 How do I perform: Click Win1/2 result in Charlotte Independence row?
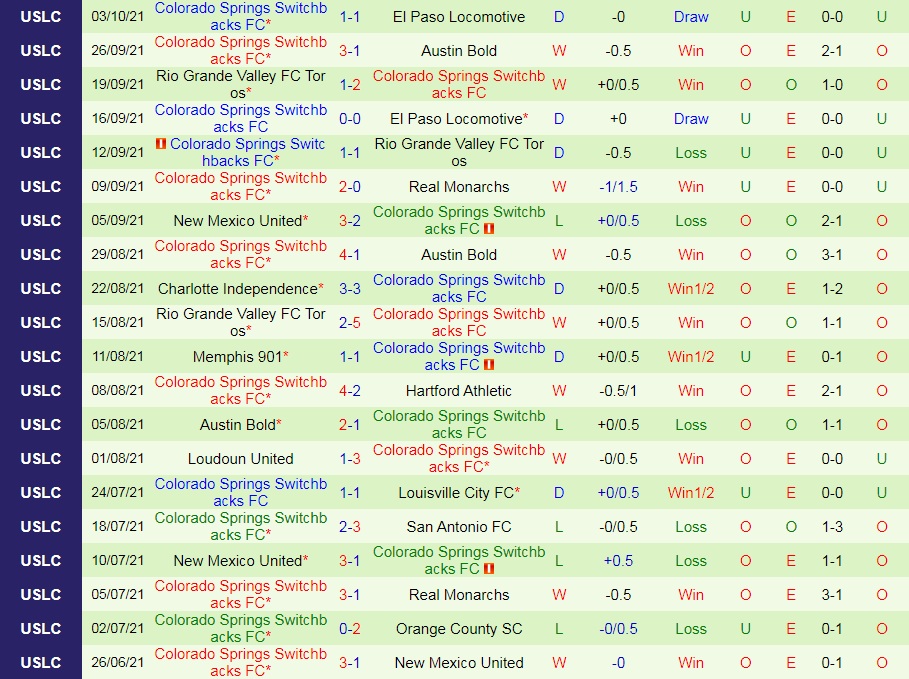point(691,289)
